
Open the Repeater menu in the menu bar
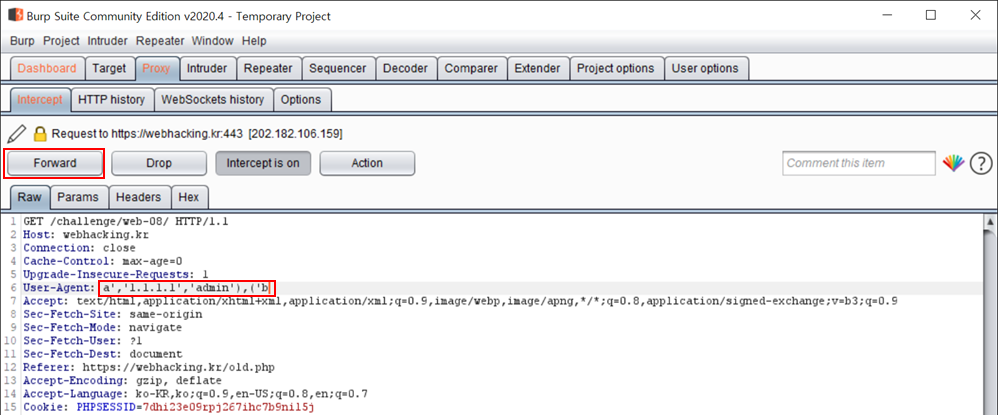pyautogui.click(x=160, y=41)
